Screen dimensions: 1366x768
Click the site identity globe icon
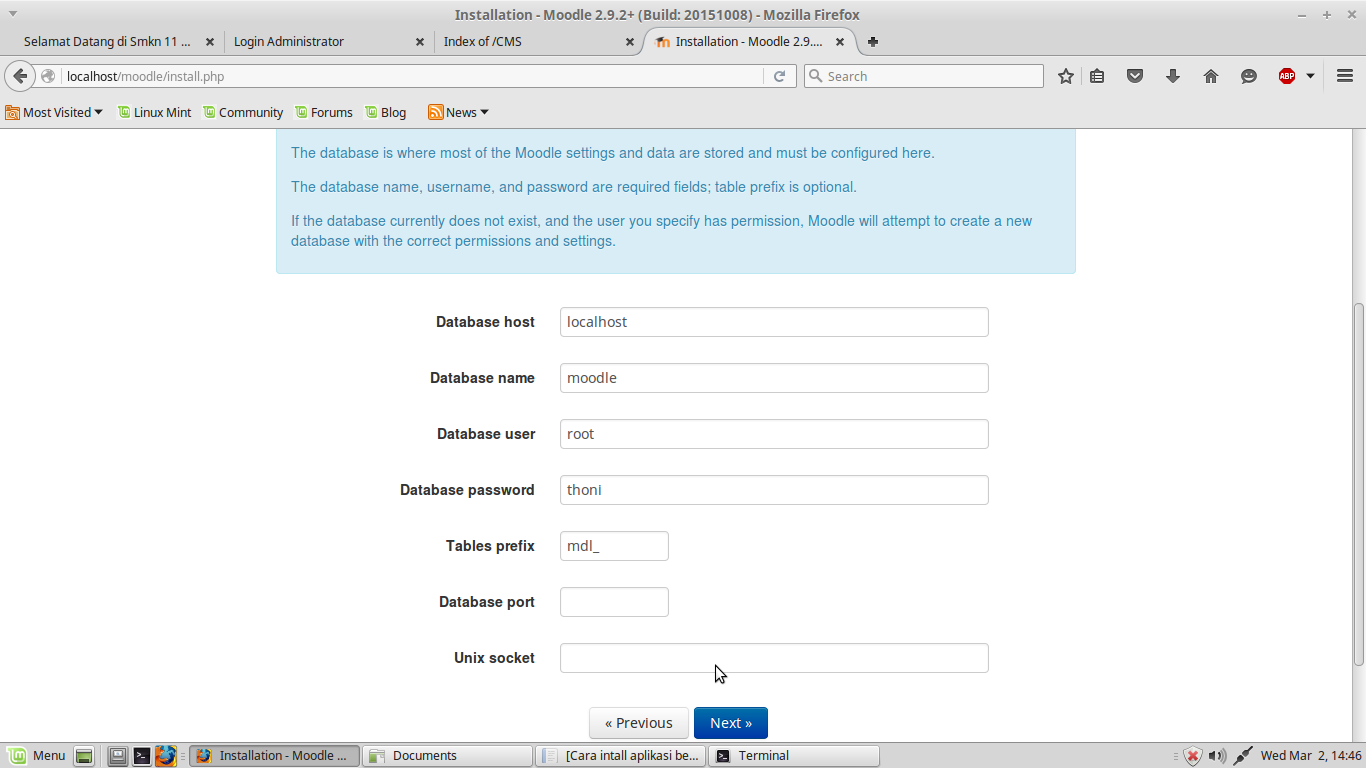(48, 76)
